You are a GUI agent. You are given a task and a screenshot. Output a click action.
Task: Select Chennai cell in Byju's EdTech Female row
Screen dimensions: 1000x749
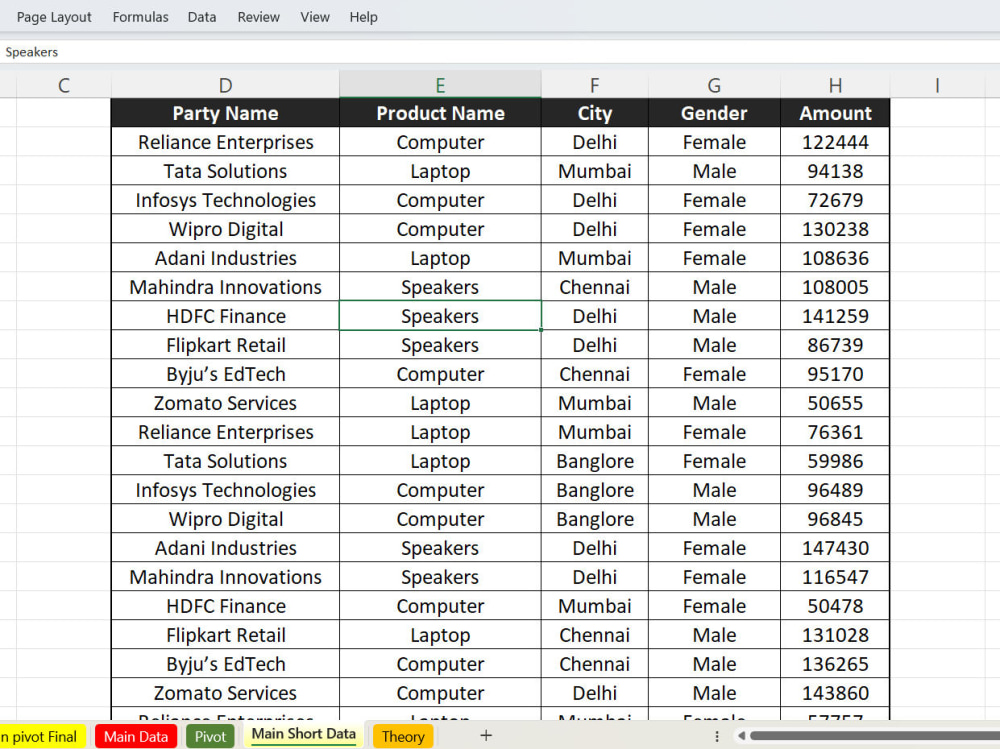pos(594,374)
